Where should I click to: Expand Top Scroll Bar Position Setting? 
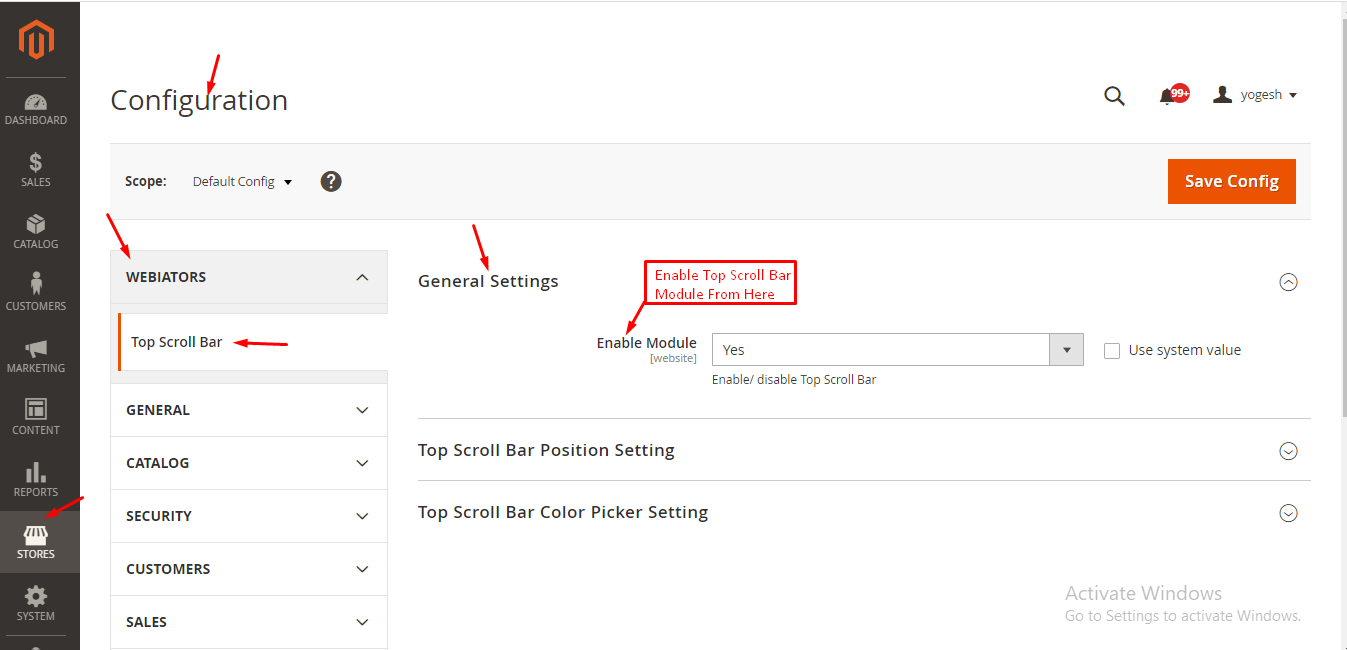(1288, 451)
